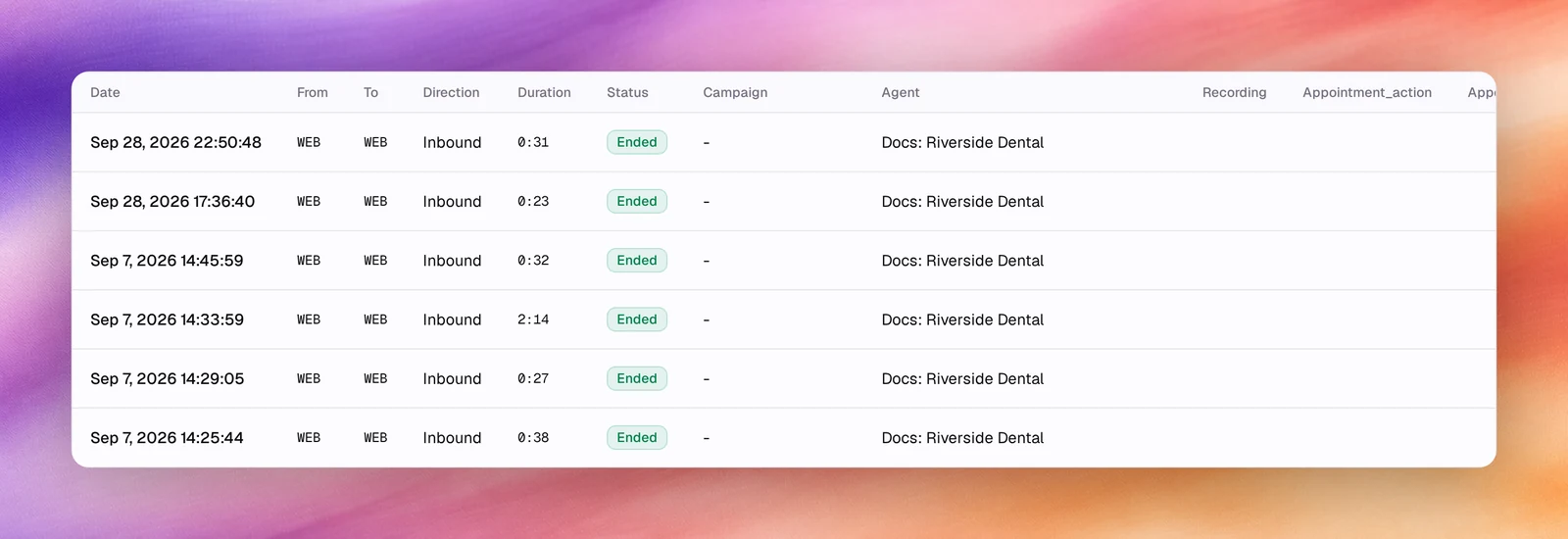1568x539 pixels.
Task: Click Inbound in the 14:45:59 row
Action: (452, 261)
